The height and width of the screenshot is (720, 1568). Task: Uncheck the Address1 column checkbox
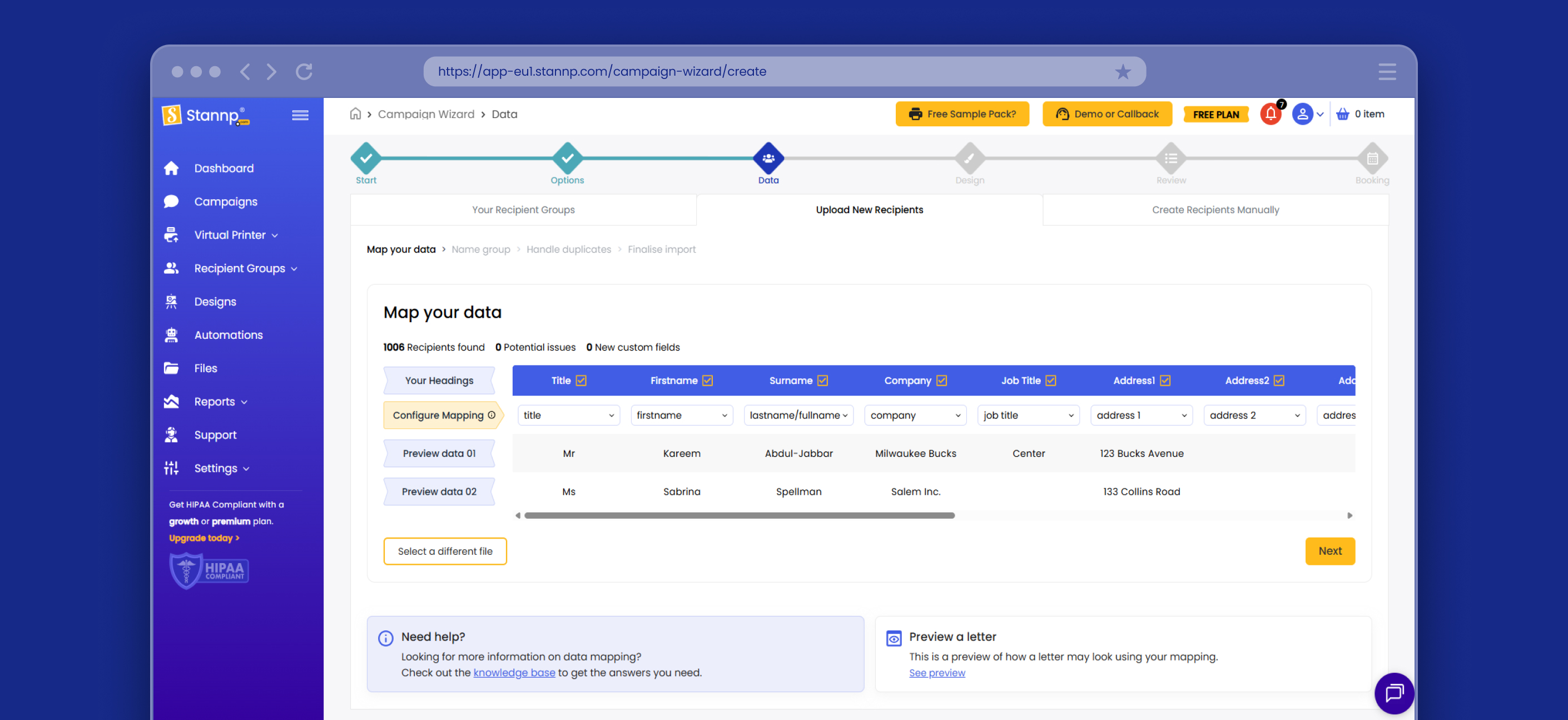tap(1165, 380)
